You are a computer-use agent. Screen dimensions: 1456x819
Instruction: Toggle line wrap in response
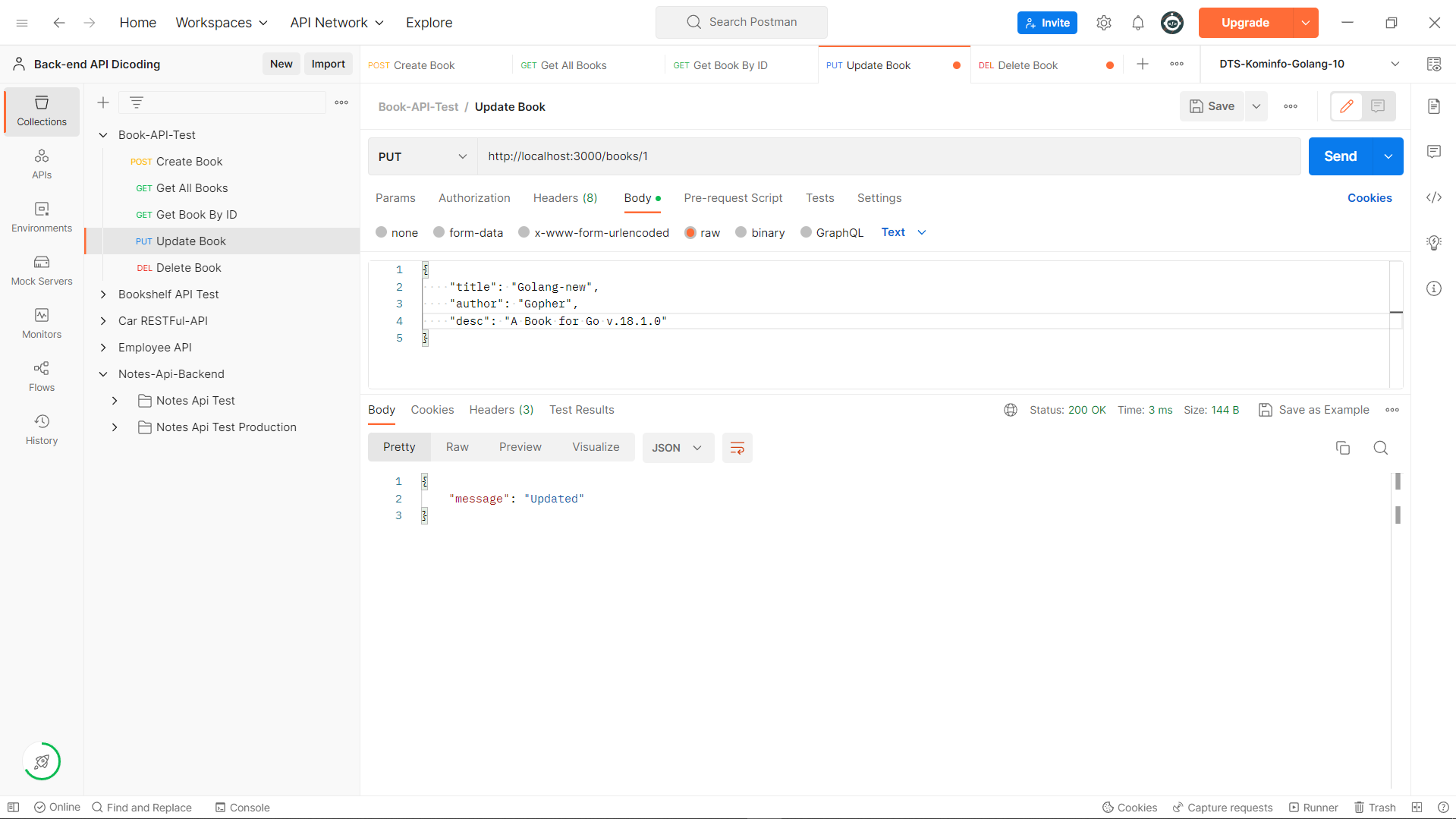pos(737,448)
